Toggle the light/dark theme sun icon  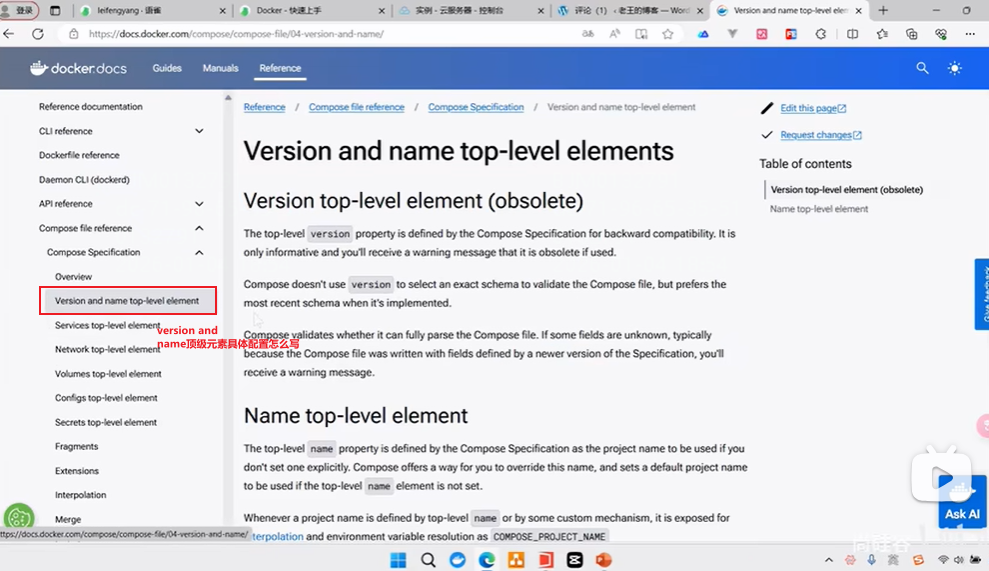(954, 68)
